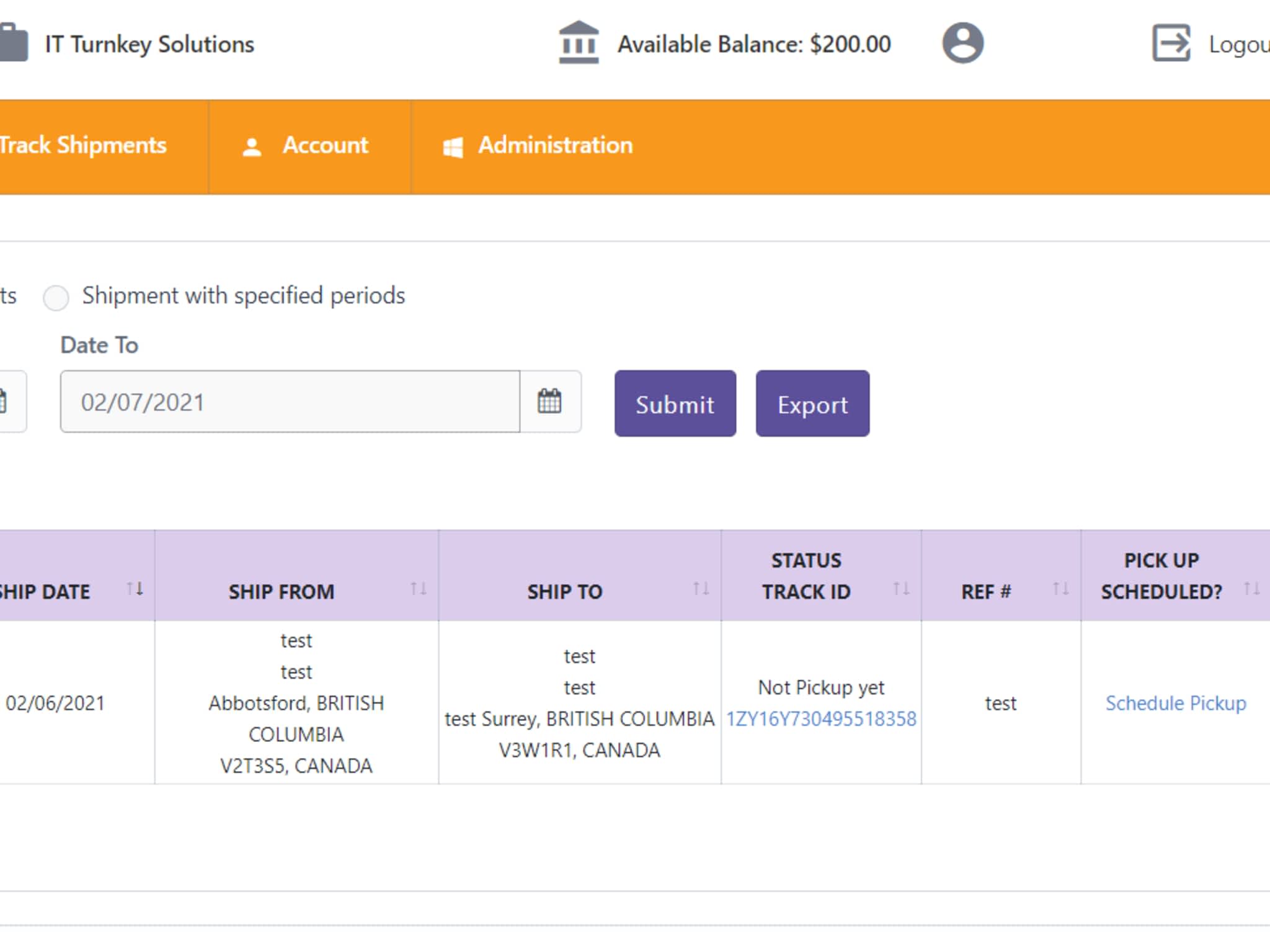Click the partially visible Date From calendar icon
1270x952 pixels.
(5, 402)
